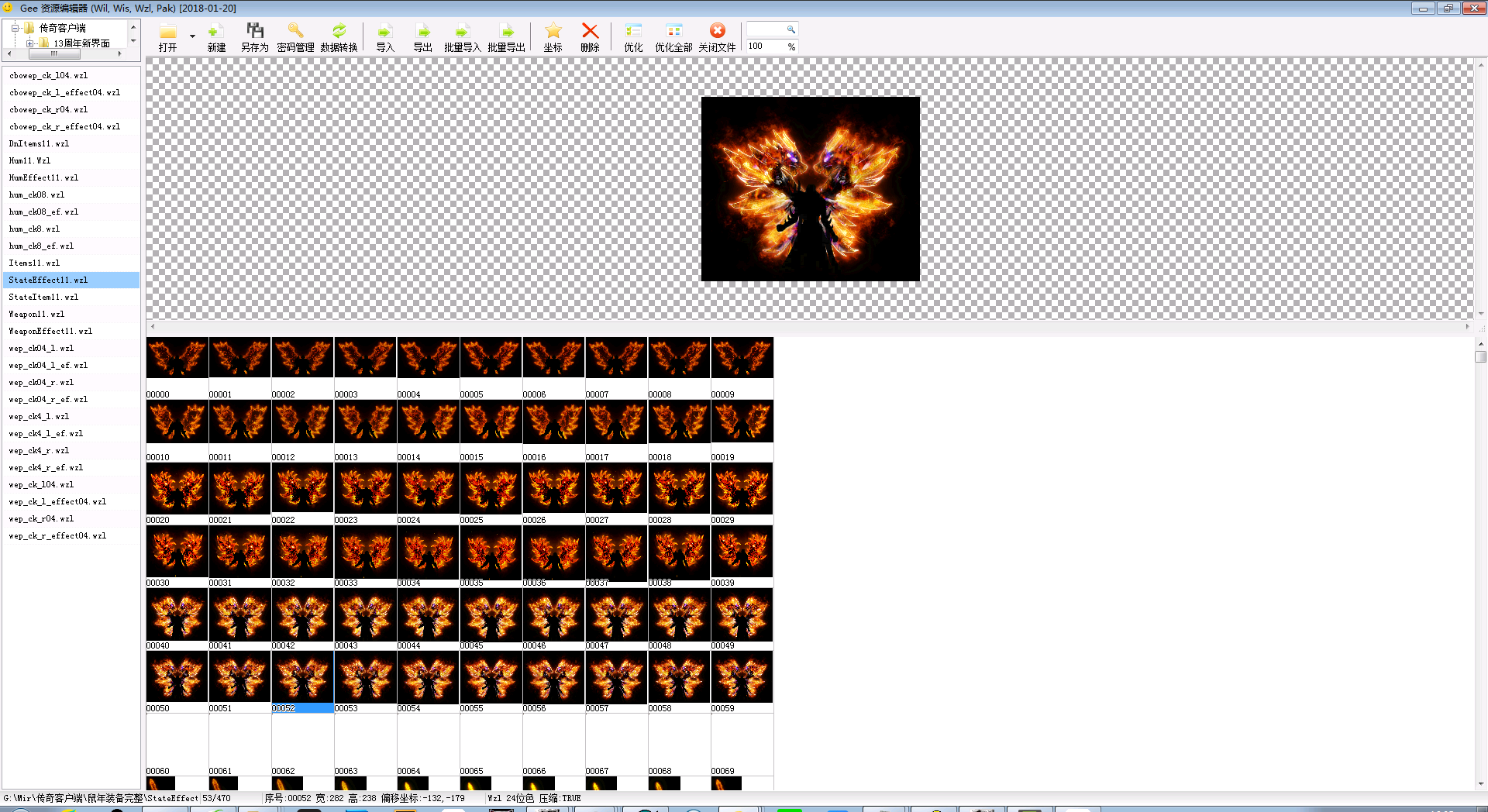Screen dimensions: 1488x812
Task: Select thumbnail 00058
Action: coord(679,681)
